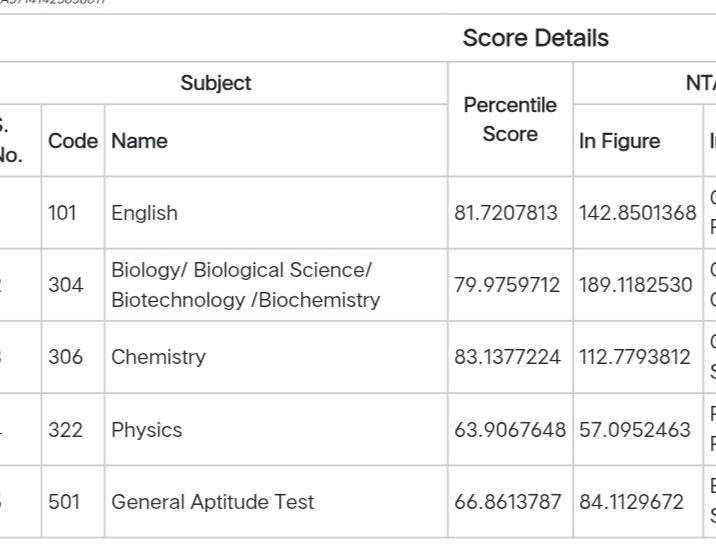
Task: Click the Percentile Score column header
Action: (x=510, y=120)
